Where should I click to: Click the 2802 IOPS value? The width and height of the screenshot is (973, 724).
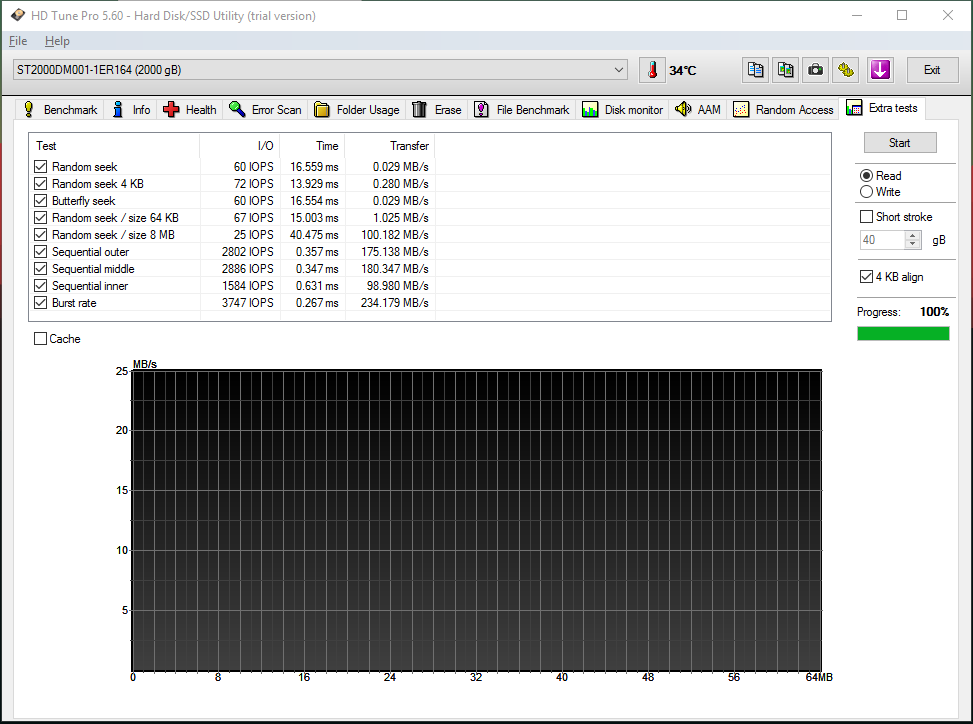[x=248, y=251]
